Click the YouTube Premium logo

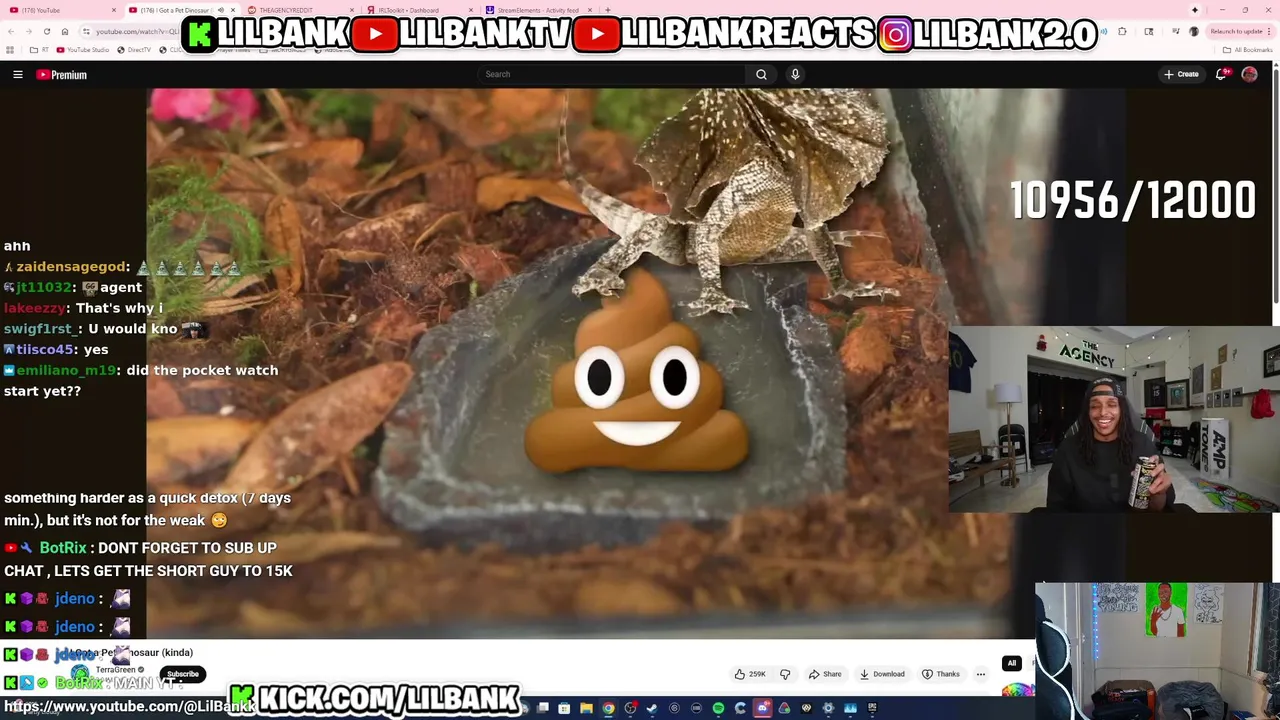(62, 75)
